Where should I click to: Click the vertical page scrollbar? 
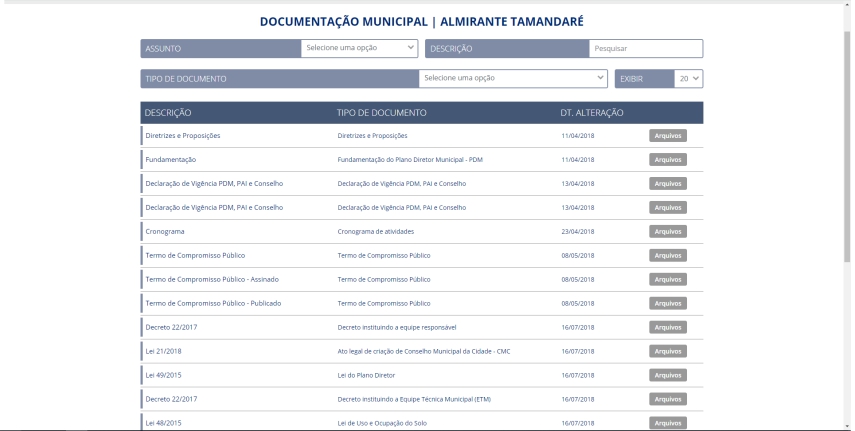coord(849,200)
